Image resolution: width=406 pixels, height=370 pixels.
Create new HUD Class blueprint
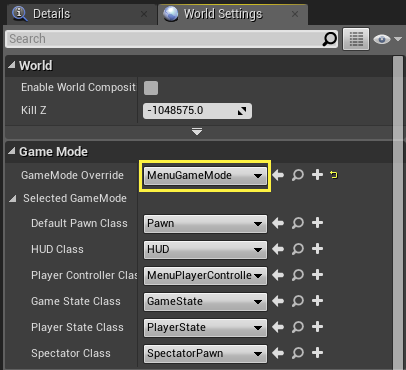(x=317, y=249)
